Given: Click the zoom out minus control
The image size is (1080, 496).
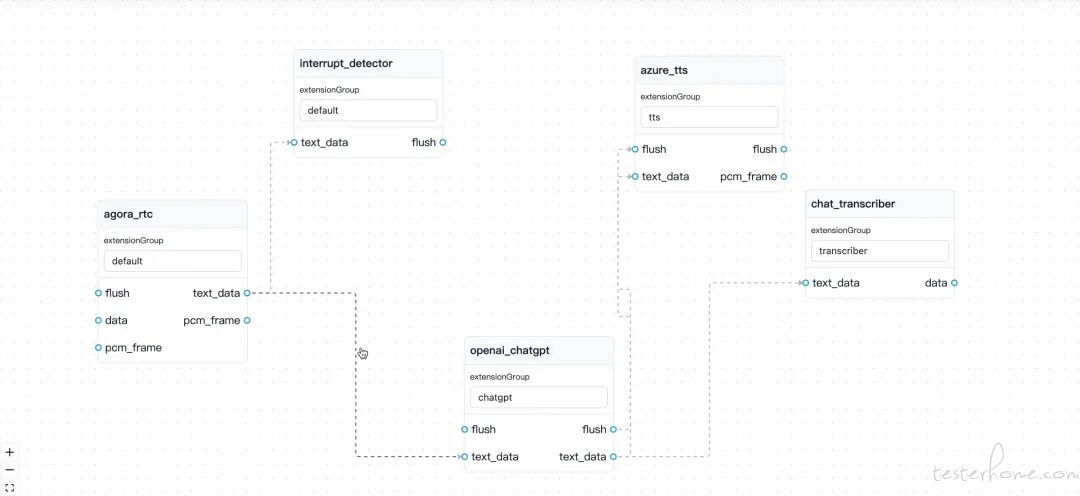Looking at the screenshot, I should pos(10,470).
